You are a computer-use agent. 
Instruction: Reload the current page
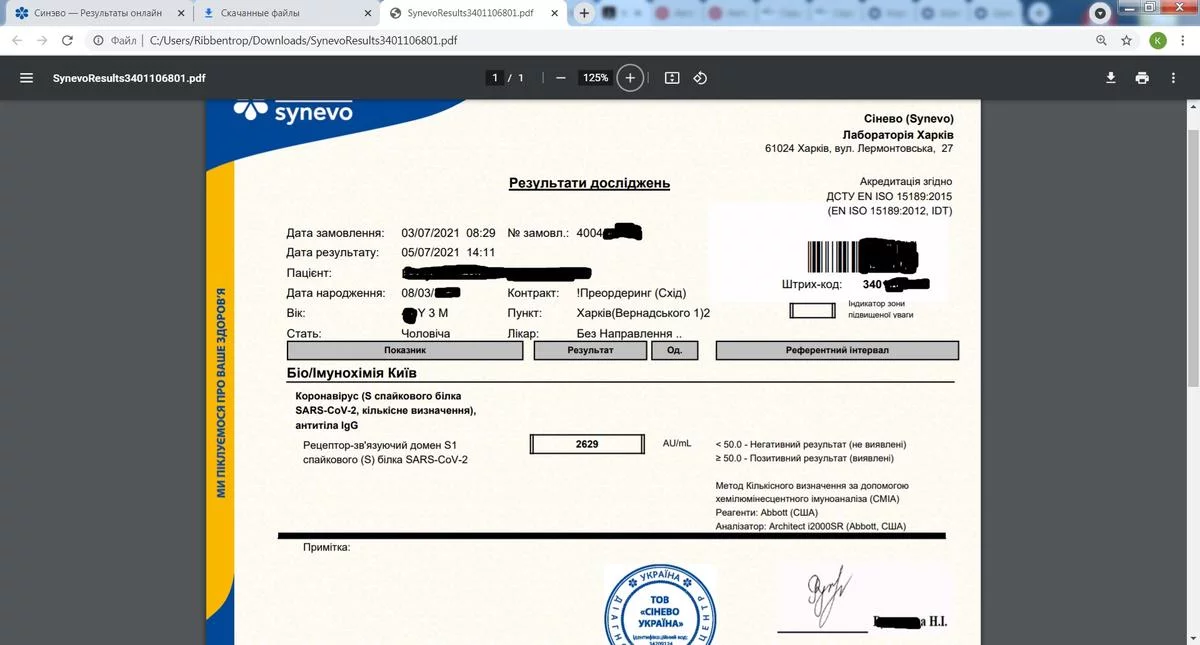(x=67, y=41)
